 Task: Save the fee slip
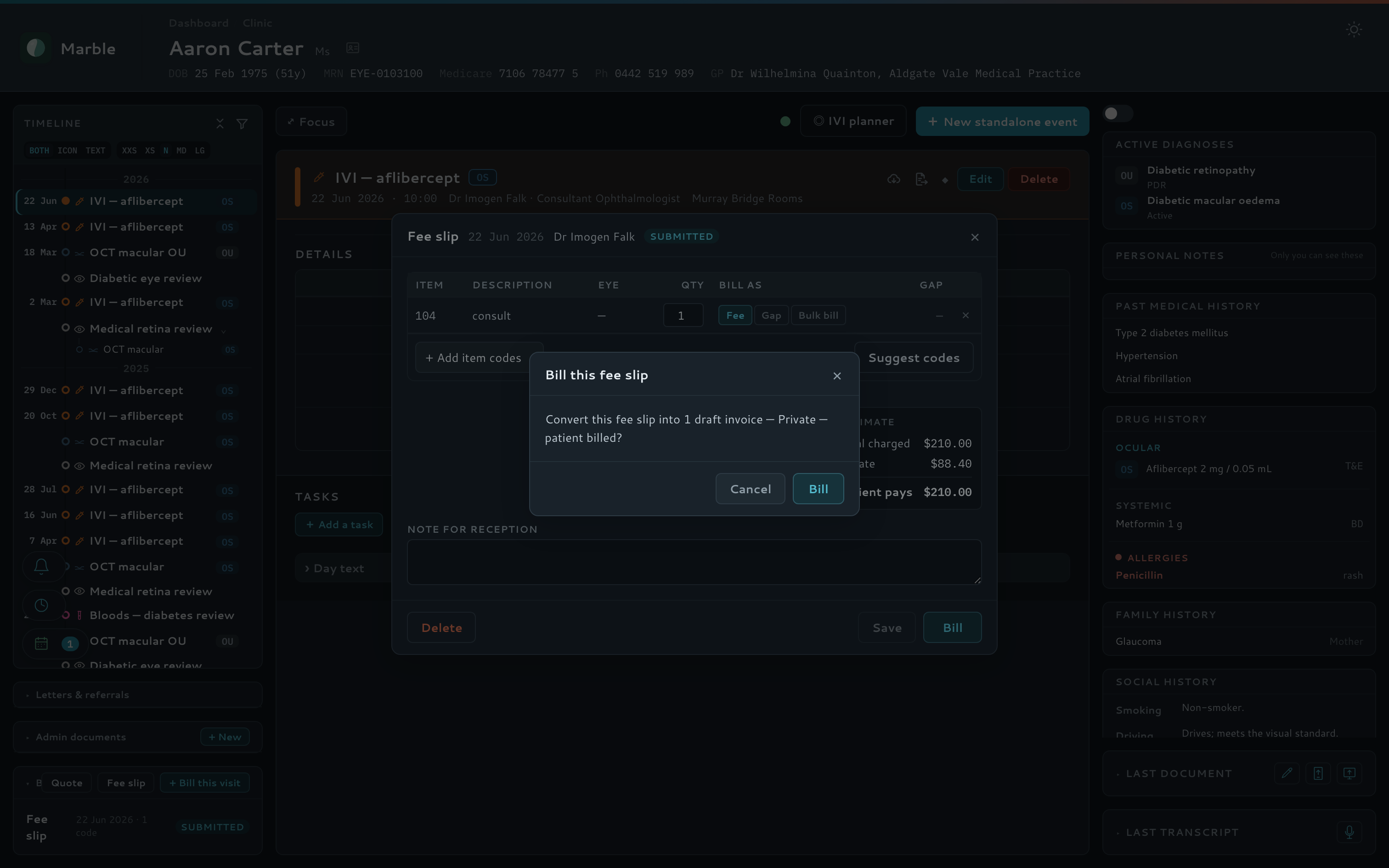887,627
